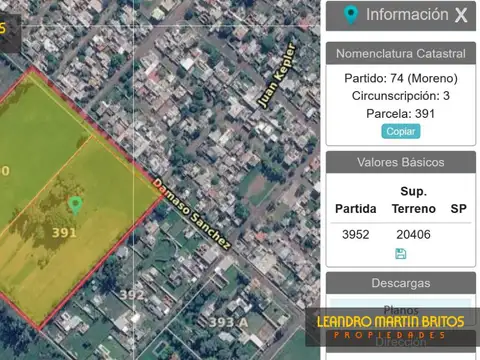This screenshot has width=480, height=360.
Task: Select the parcel label 392 on the map
Action: click(132, 294)
